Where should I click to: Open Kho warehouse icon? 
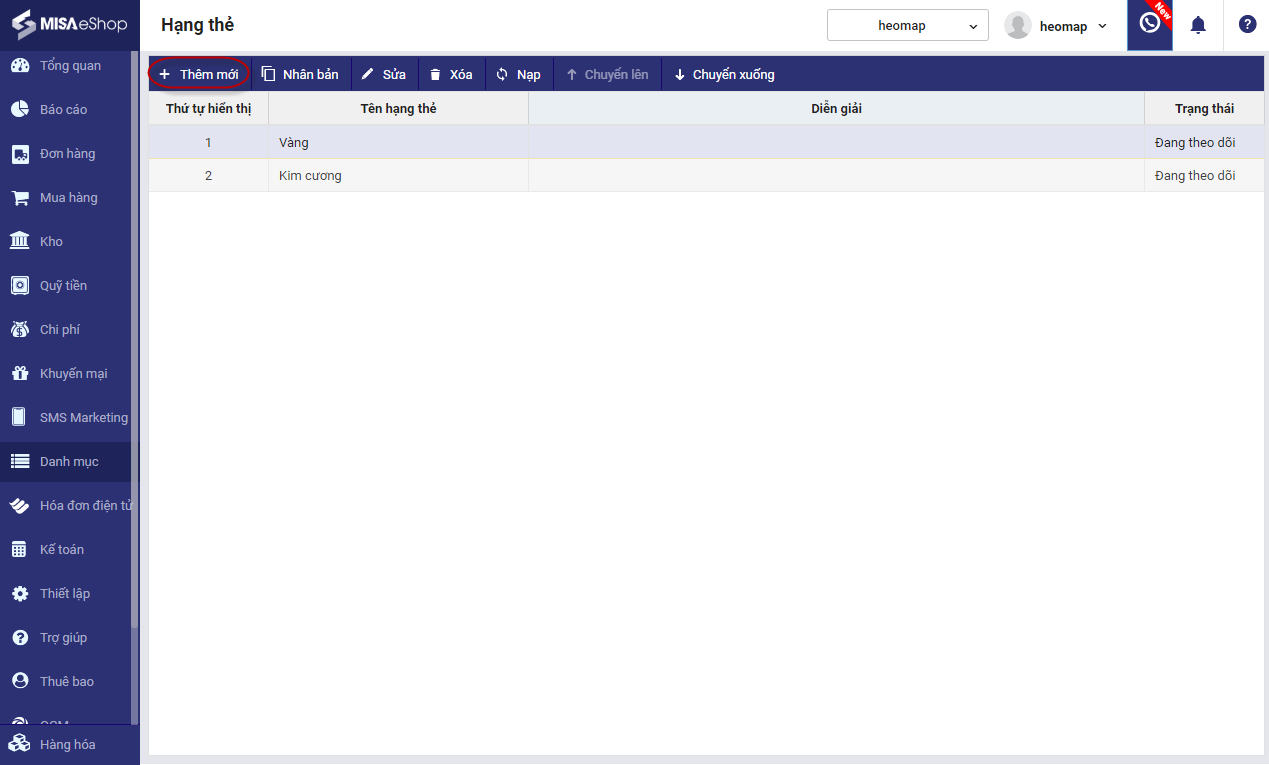point(20,241)
